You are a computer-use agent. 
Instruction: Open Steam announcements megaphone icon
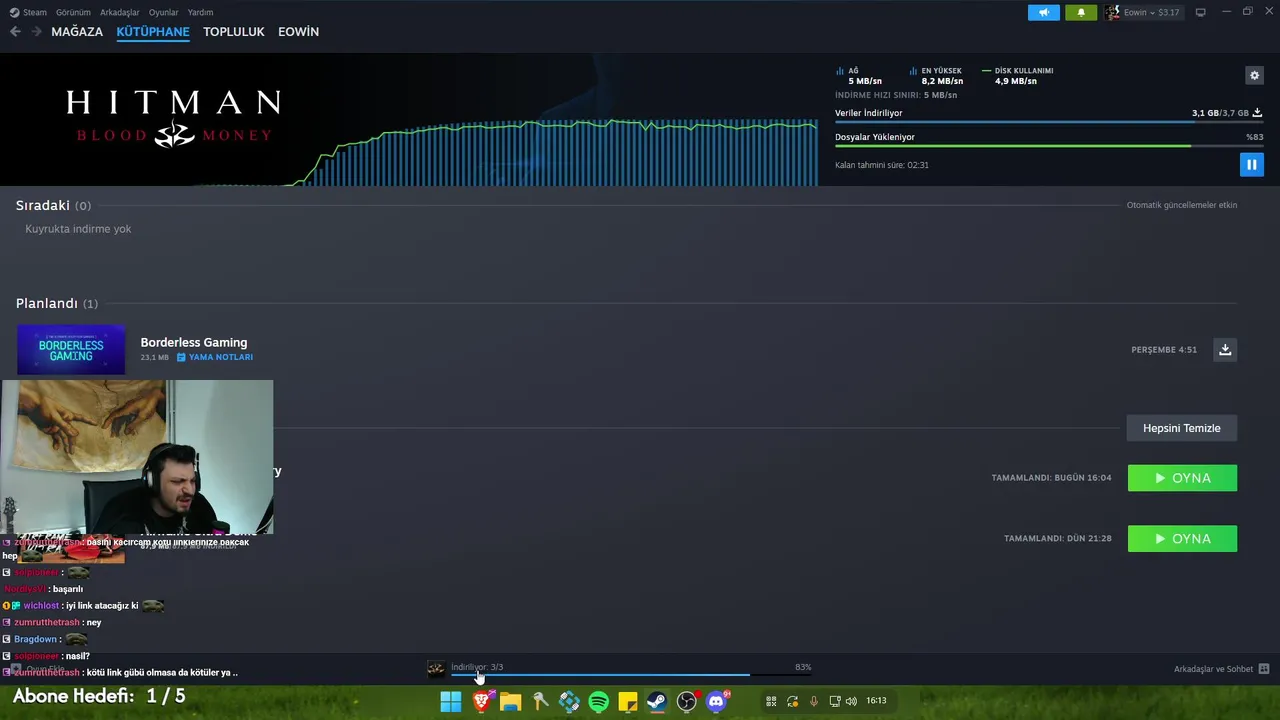[x=1043, y=12]
